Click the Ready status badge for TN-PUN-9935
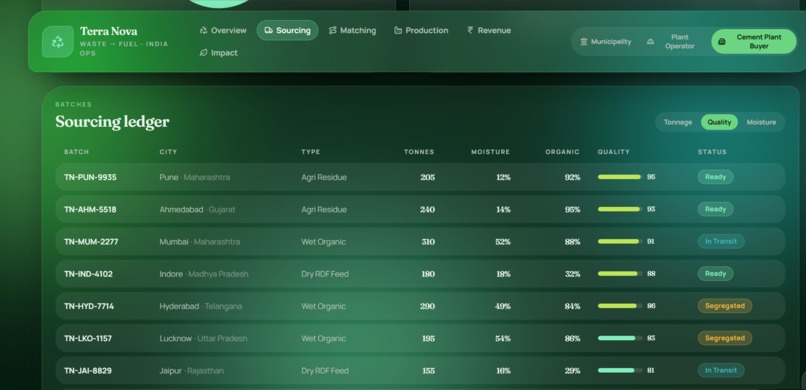The width and height of the screenshot is (806, 390). coord(715,177)
